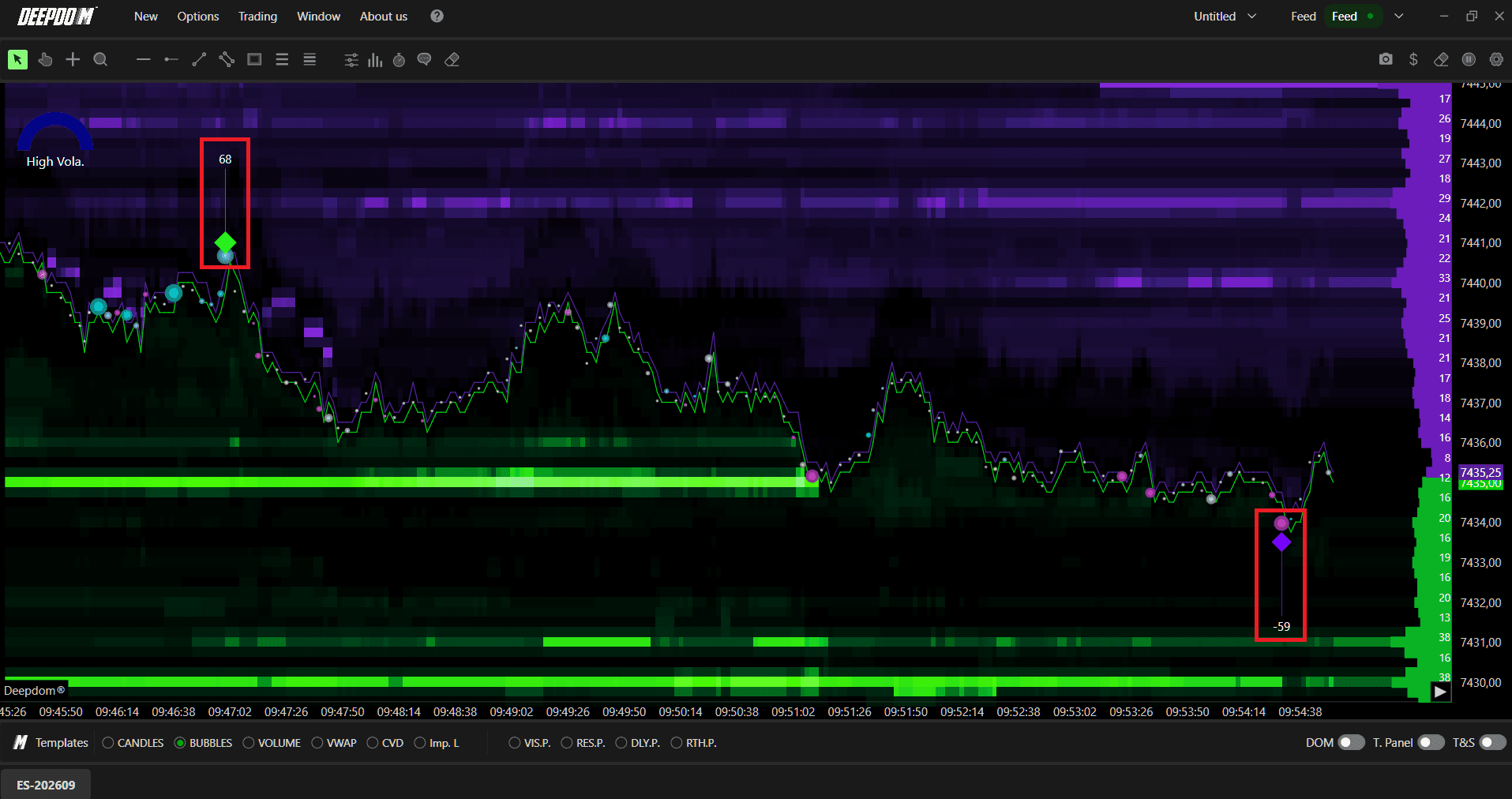This screenshot has height=799, width=1512.
Task: Expand the Untitled workspace dropdown arrow
Action: 1251,16
